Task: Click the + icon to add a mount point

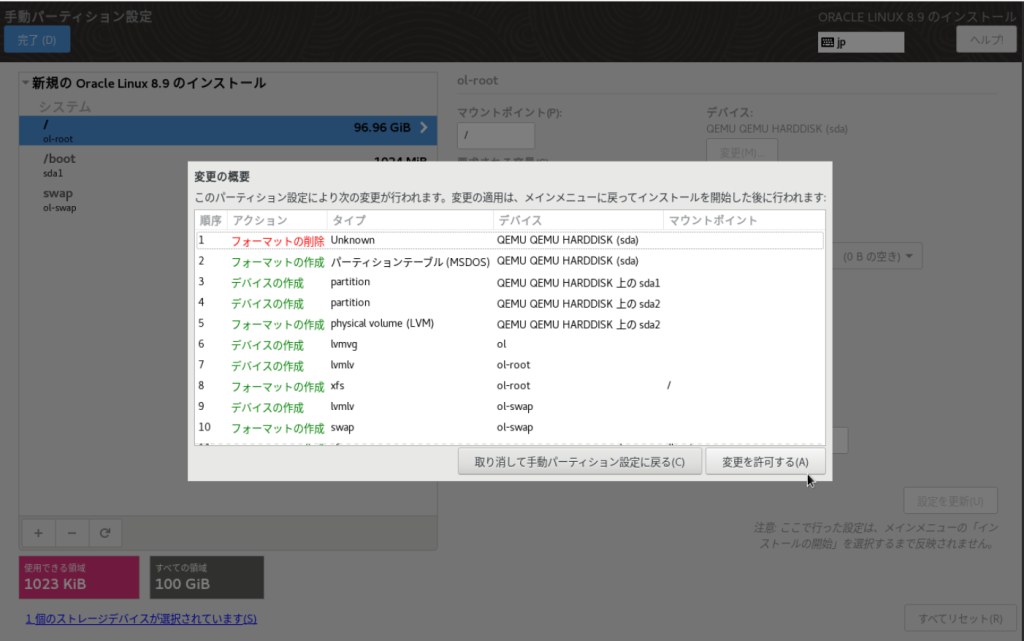Action: click(38, 532)
